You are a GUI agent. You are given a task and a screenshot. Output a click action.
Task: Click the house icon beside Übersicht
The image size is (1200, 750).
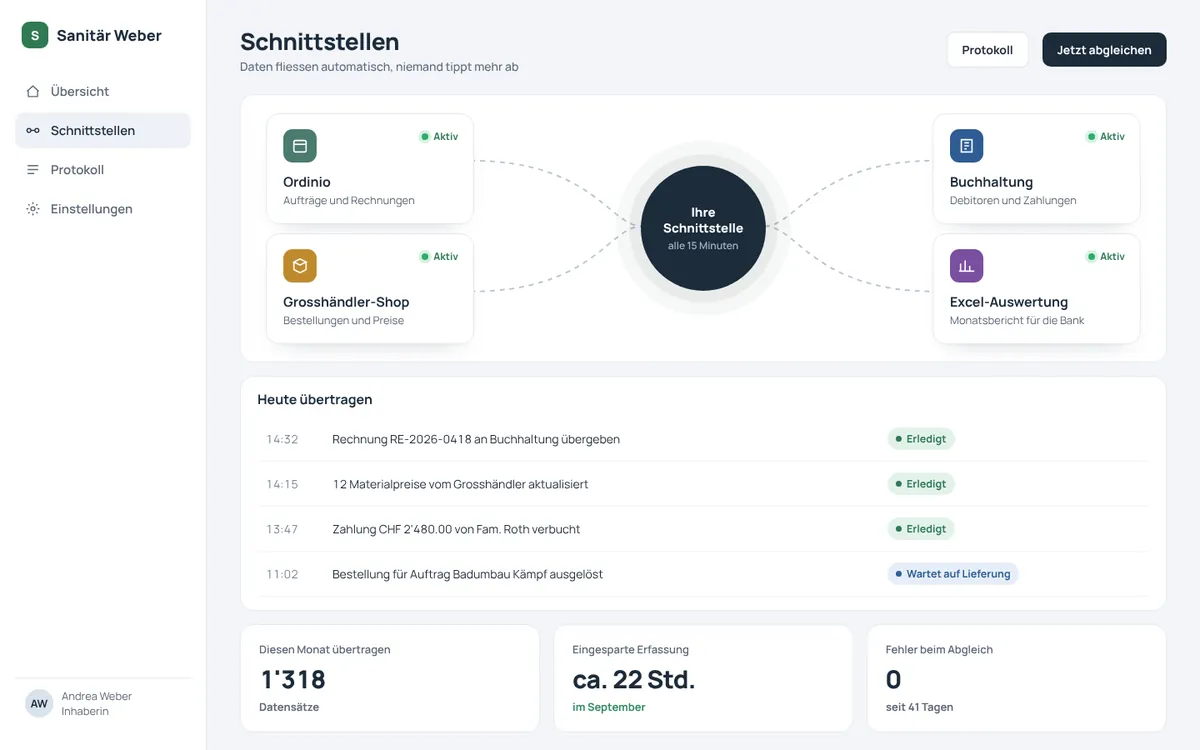33,91
